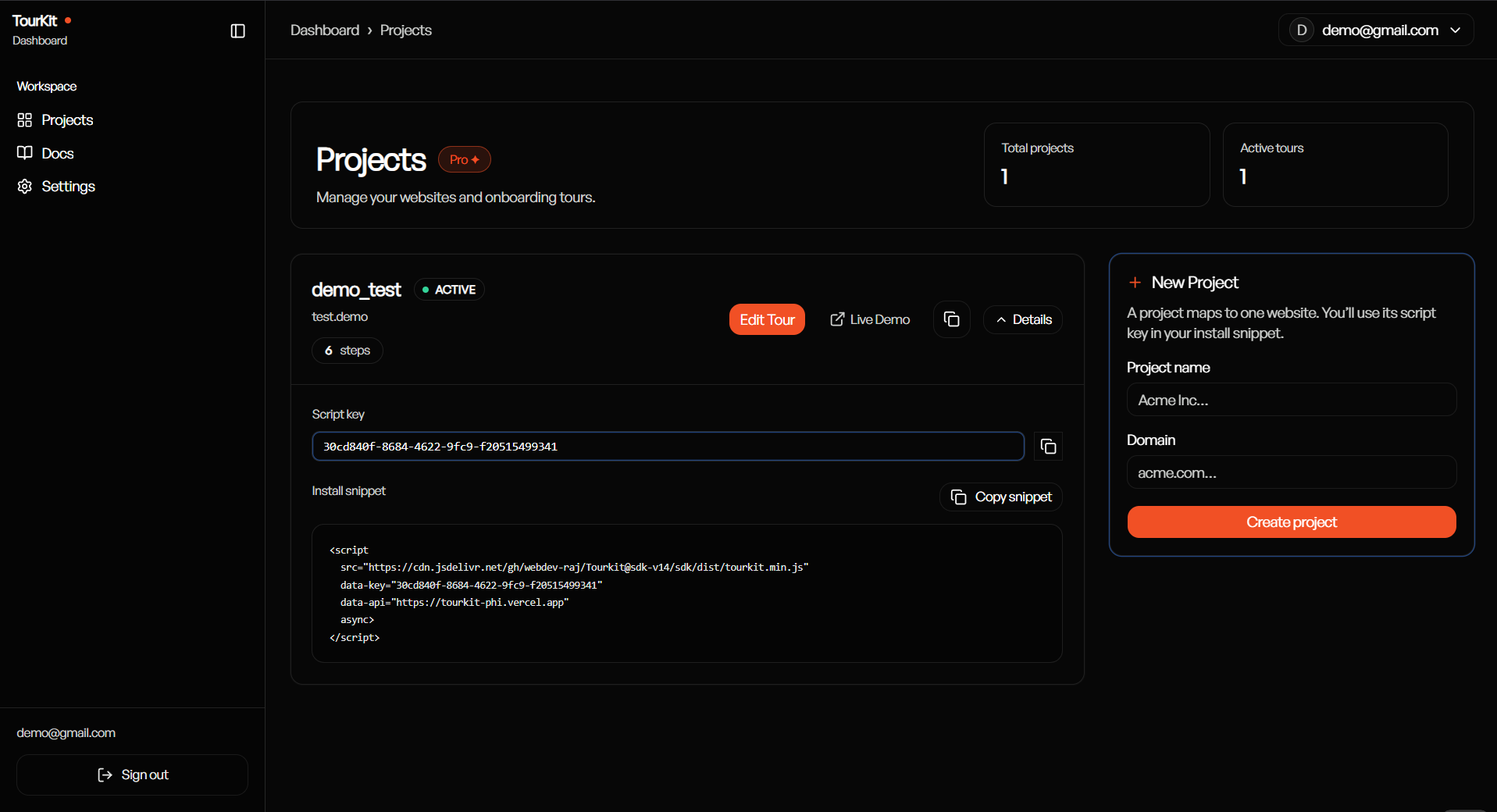Focus the Domain input
This screenshot has width=1497, height=812.
pyautogui.click(x=1292, y=472)
